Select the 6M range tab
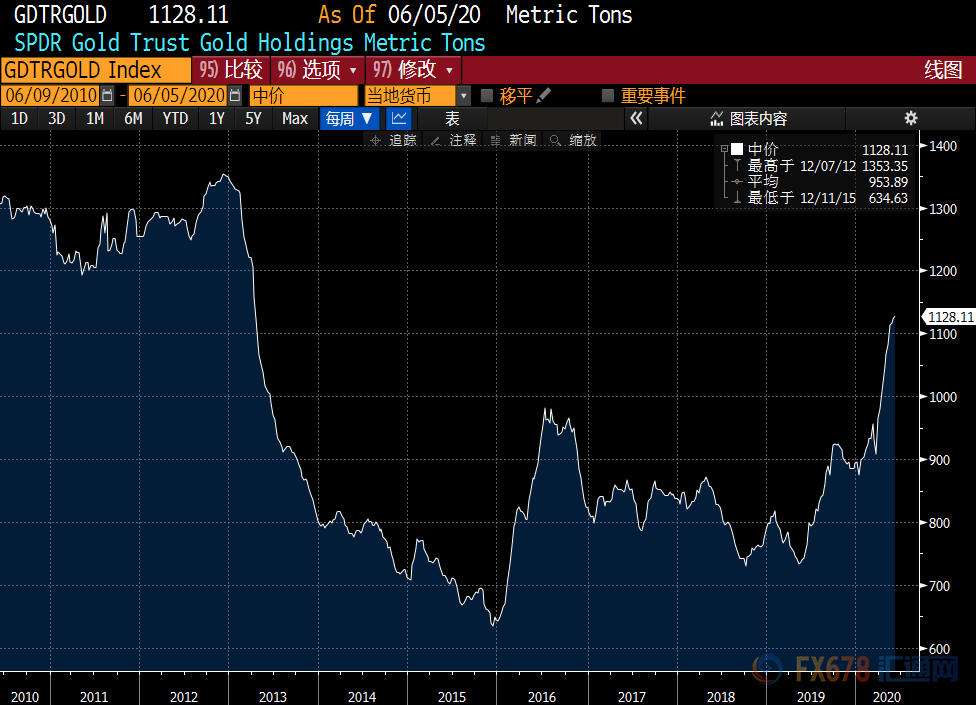This screenshot has height=705, width=976. coord(133,118)
